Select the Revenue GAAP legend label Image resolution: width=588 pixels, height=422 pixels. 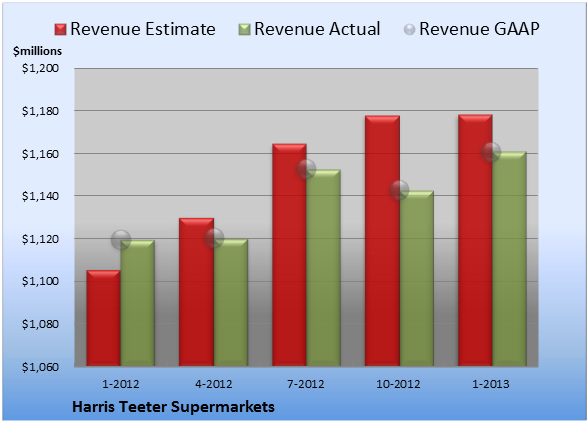point(479,29)
